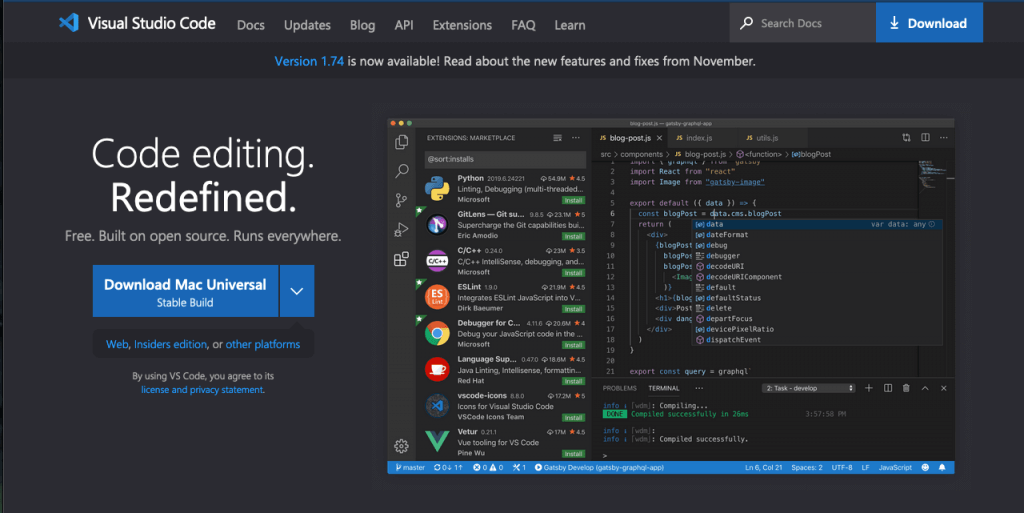The image size is (1024, 513).
Task: Click the notifications bell in status bar
Action: (x=942, y=467)
